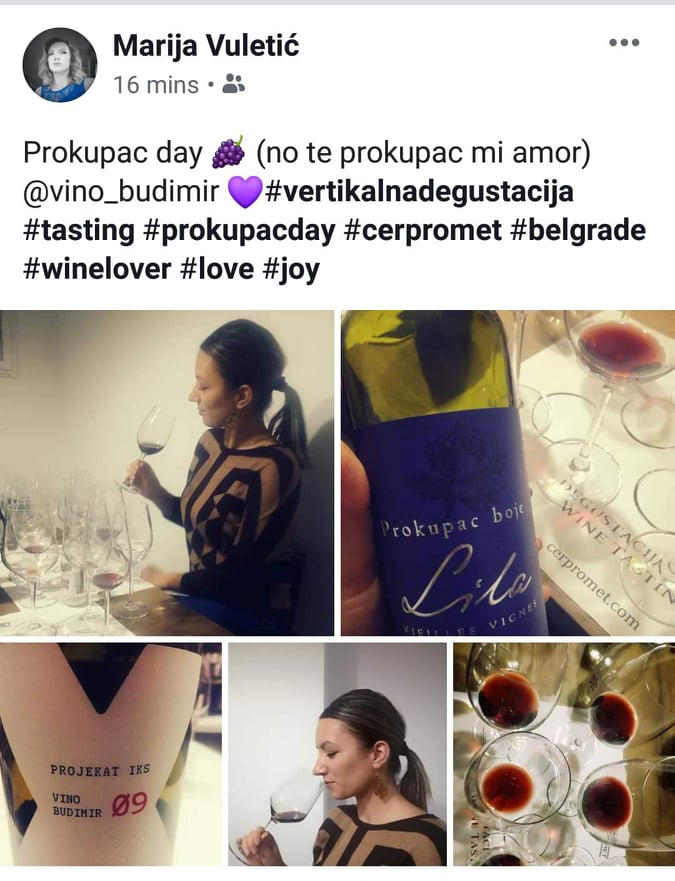Screen dimensions: 675x881
Task: Open Marija Vuletić's profile name link
Action: tap(206, 46)
